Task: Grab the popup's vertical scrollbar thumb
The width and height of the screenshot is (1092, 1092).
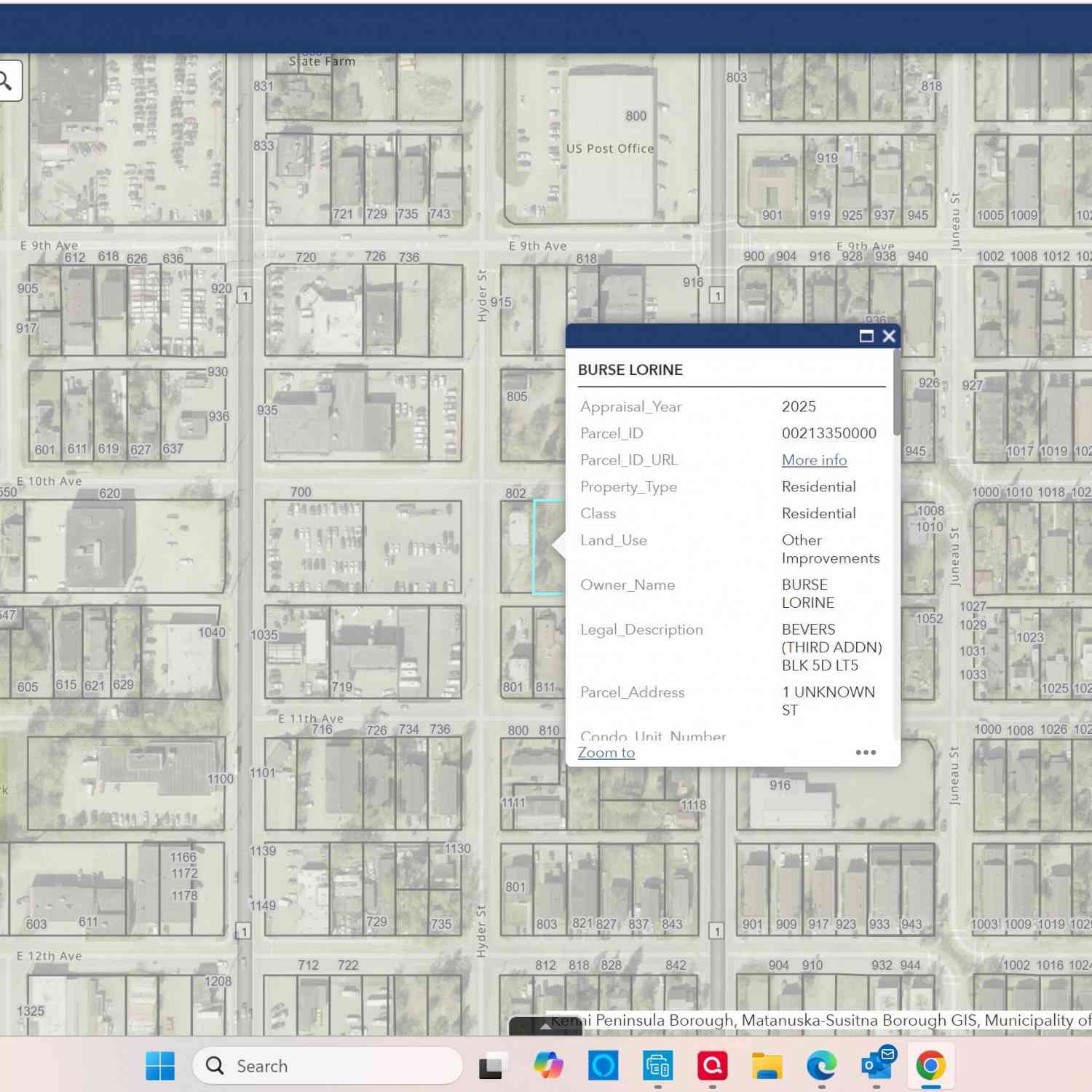Action: pyautogui.click(x=897, y=394)
